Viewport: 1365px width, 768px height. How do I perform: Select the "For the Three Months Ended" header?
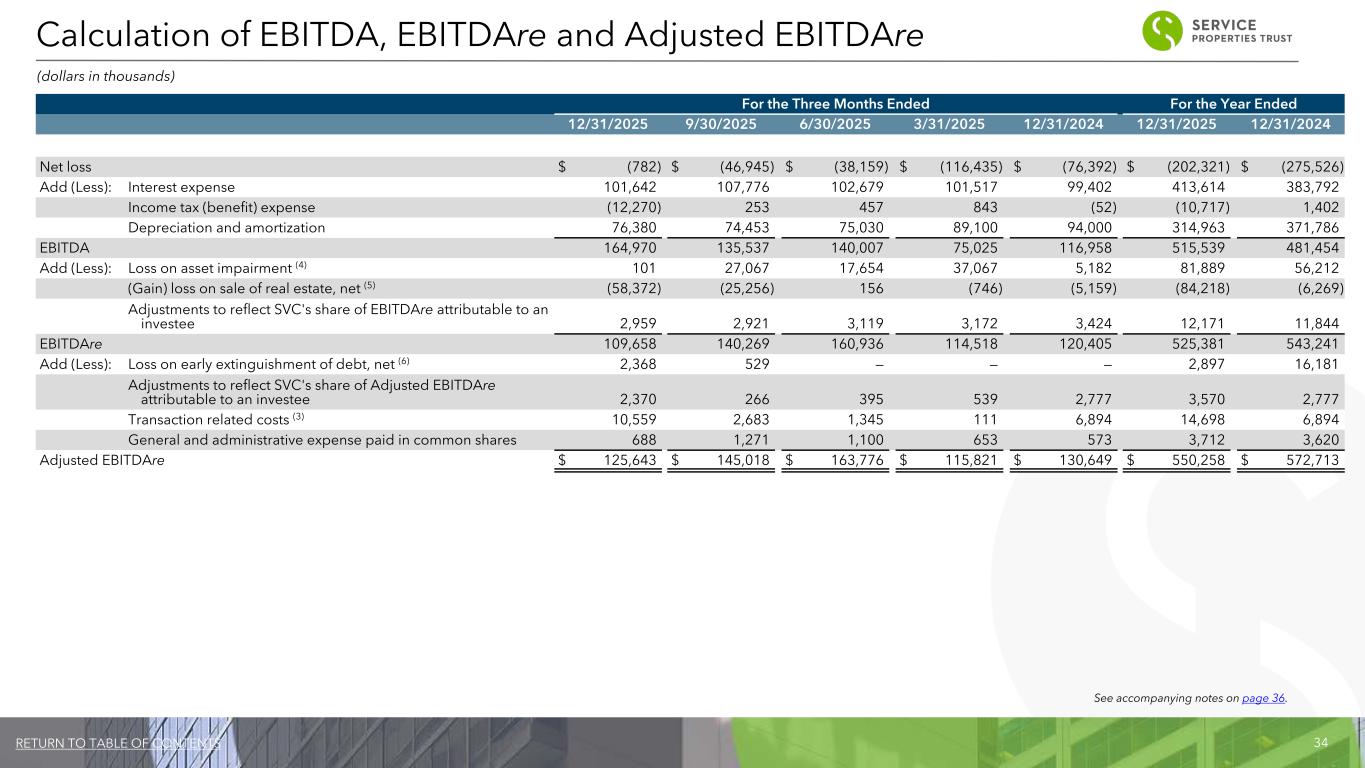click(x=834, y=103)
